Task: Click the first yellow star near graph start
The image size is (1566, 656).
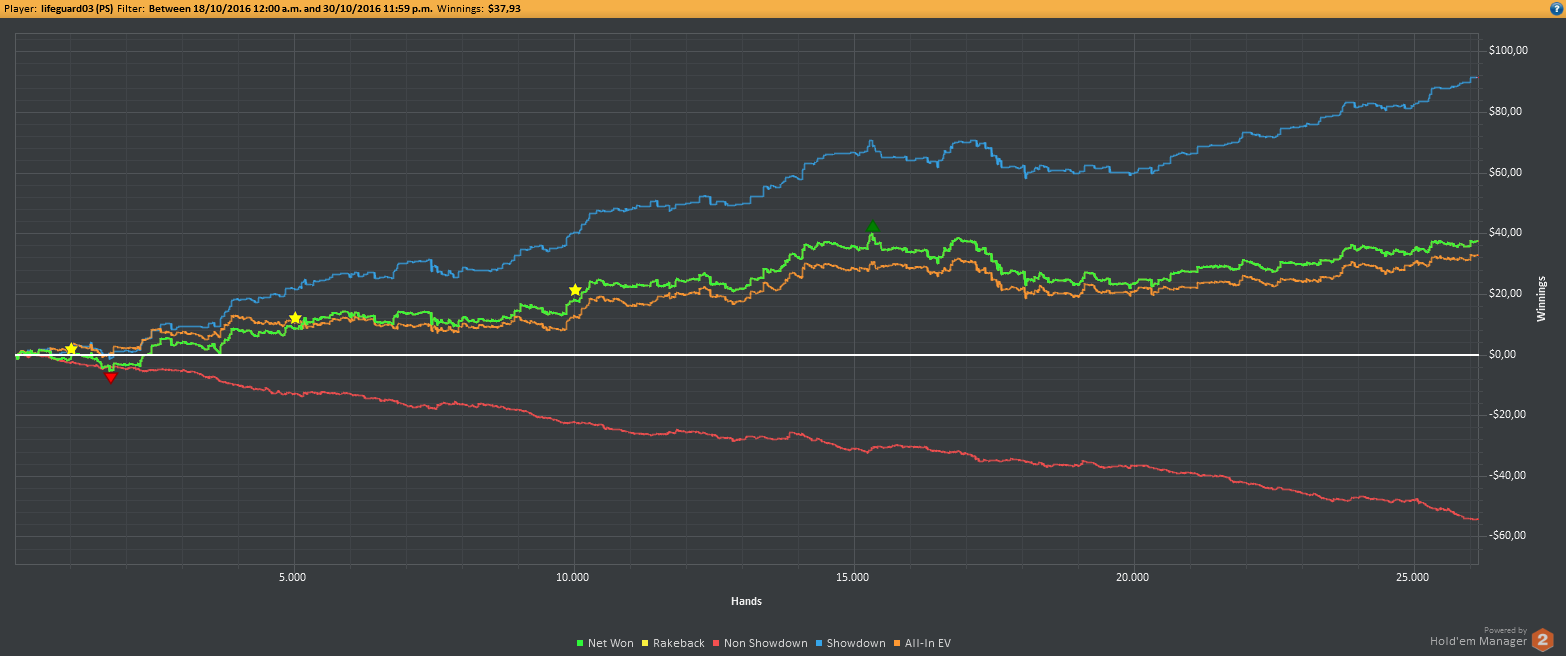Action: pyautogui.click(x=71, y=349)
